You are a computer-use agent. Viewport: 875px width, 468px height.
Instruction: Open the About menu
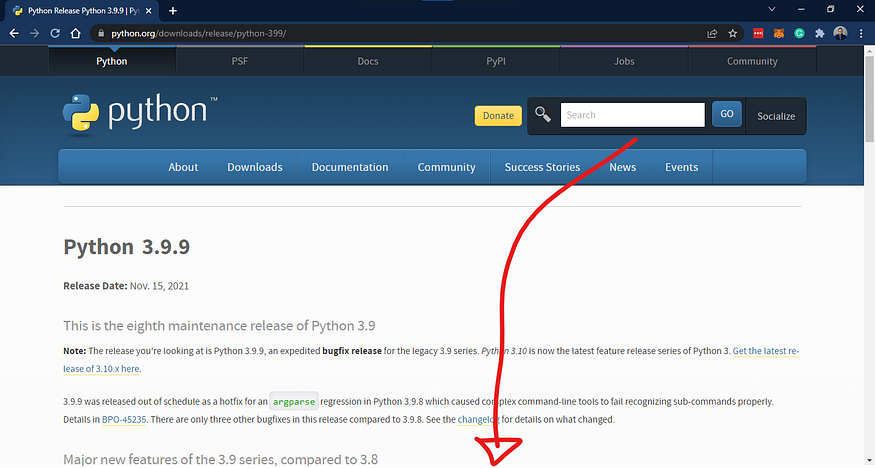[x=183, y=167]
